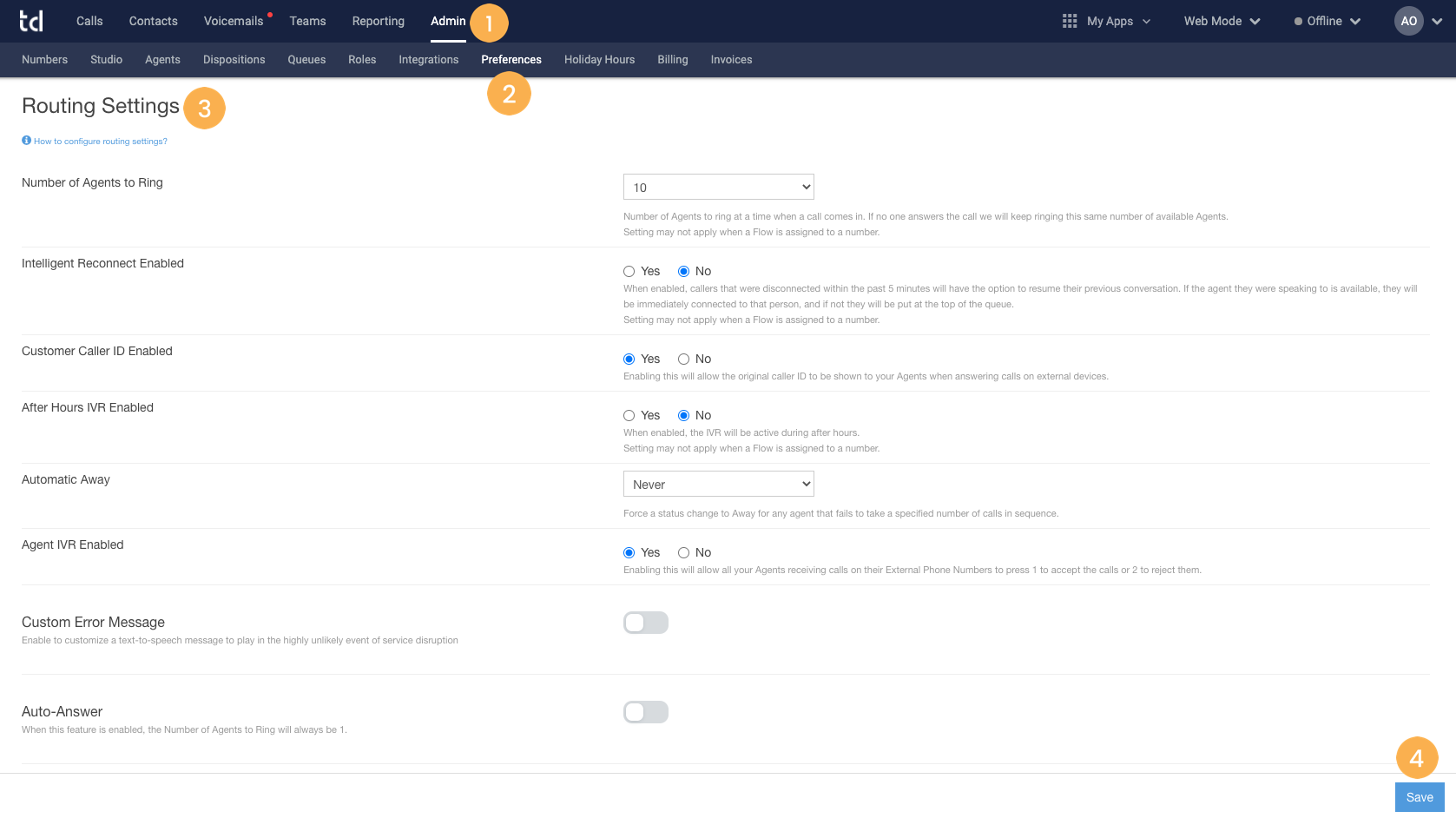Open the Automatic Away dropdown
The height and width of the screenshot is (818, 1456).
(x=719, y=484)
